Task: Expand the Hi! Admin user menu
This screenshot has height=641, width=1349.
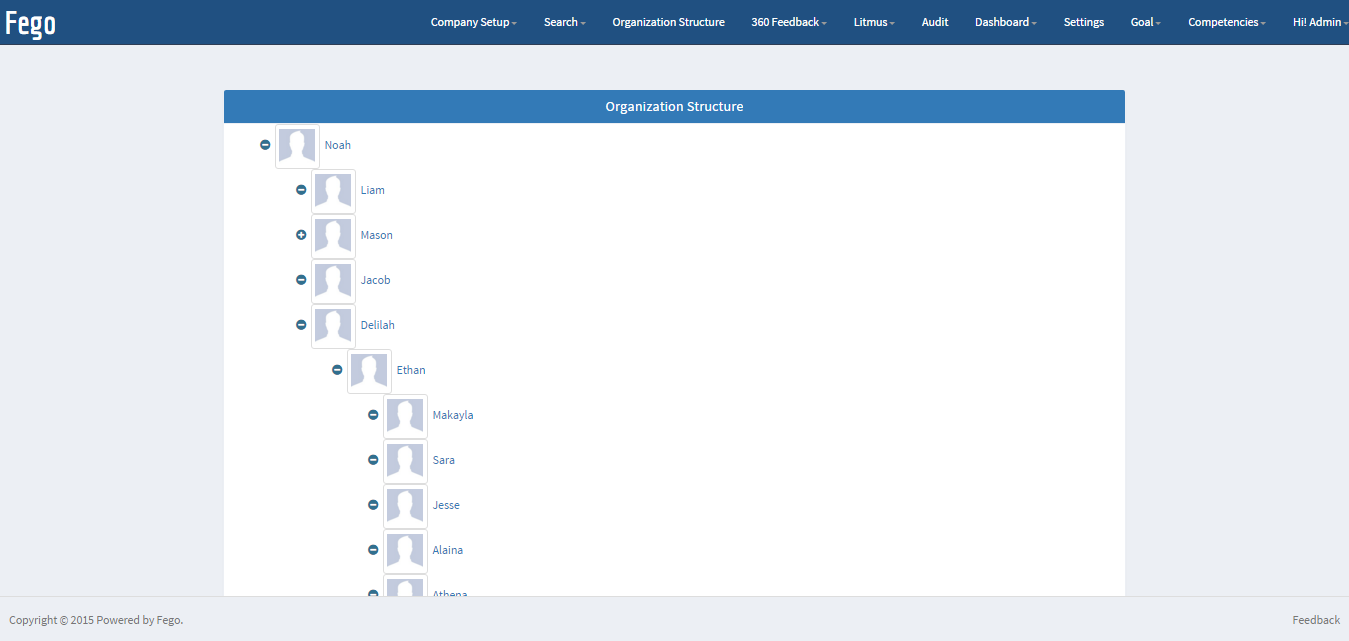Action: [x=1319, y=22]
